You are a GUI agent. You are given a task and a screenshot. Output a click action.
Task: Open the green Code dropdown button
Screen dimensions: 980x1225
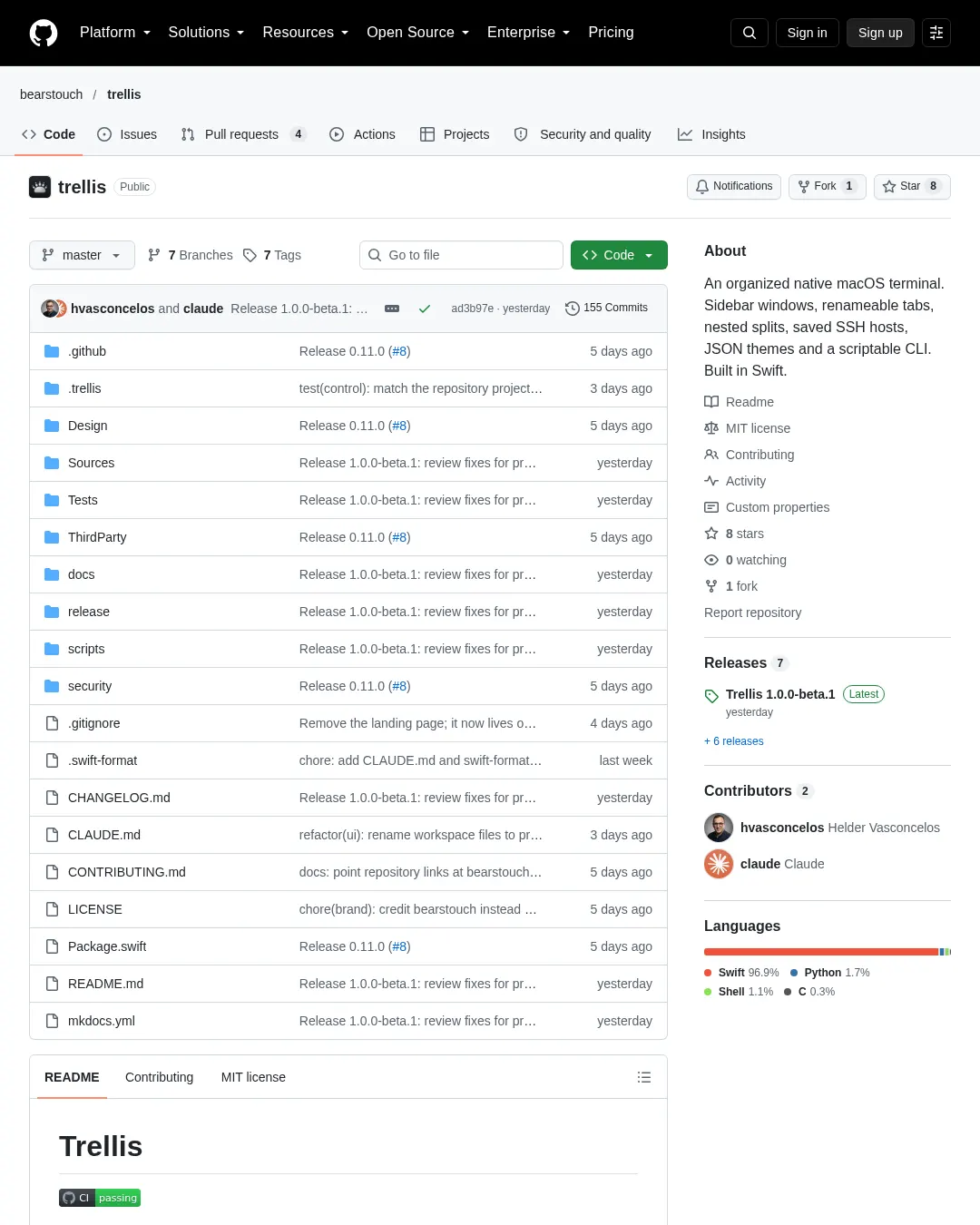coord(619,255)
